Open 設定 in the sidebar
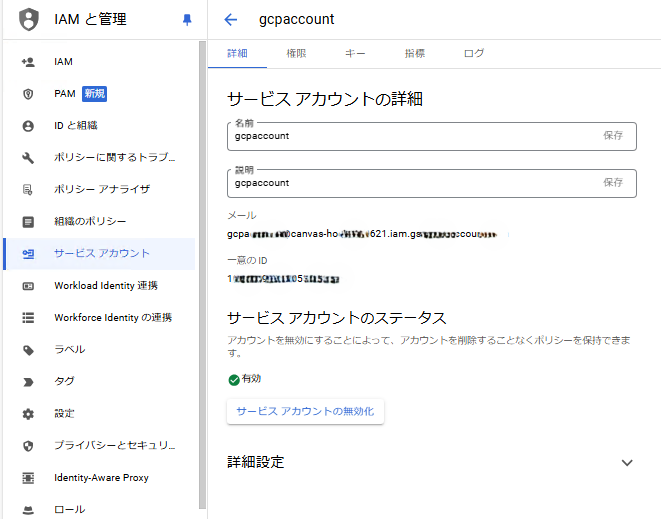The height and width of the screenshot is (519, 661). click(99, 414)
